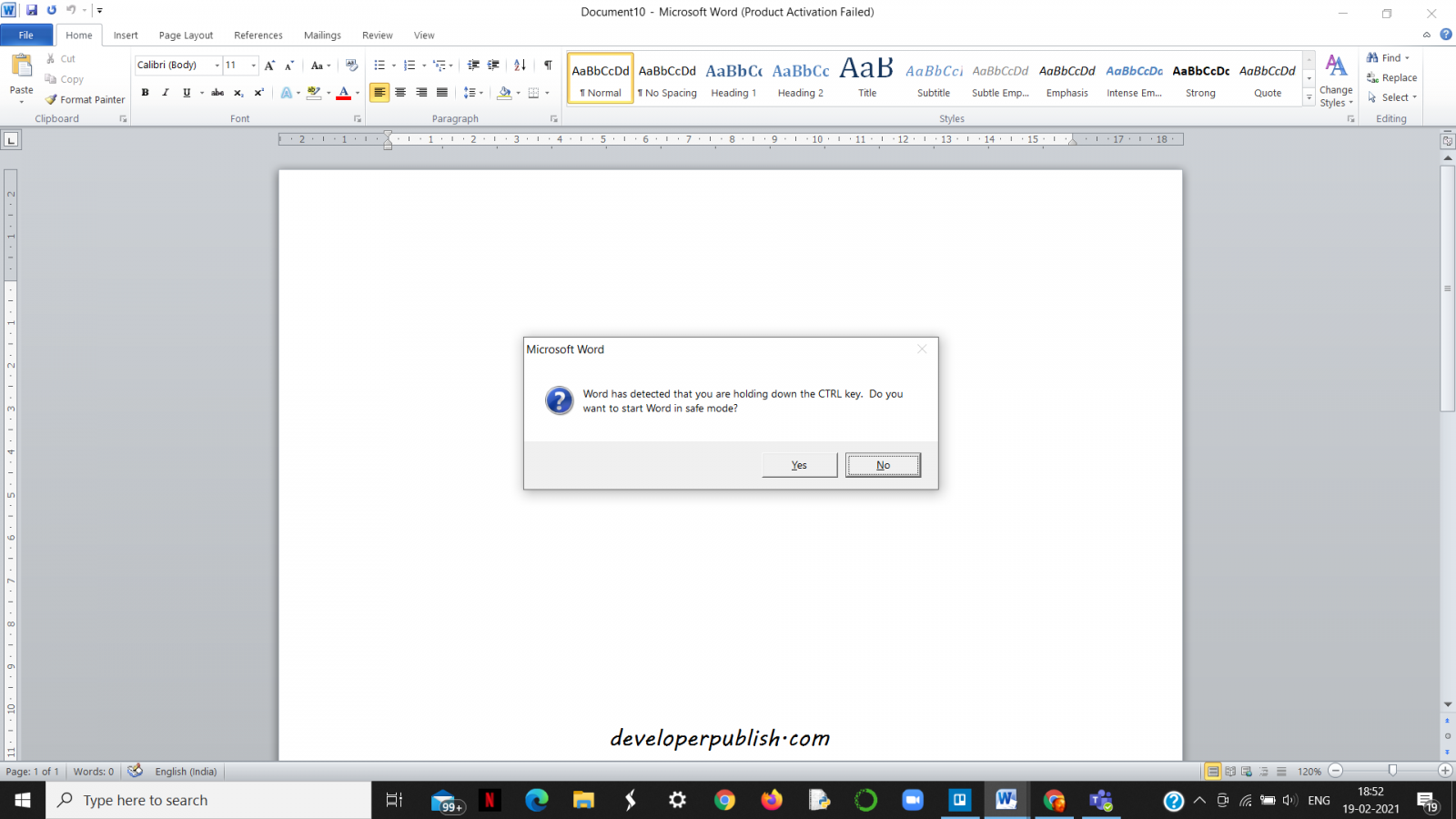
Task: Click the Replace icon
Action: pos(1391,77)
